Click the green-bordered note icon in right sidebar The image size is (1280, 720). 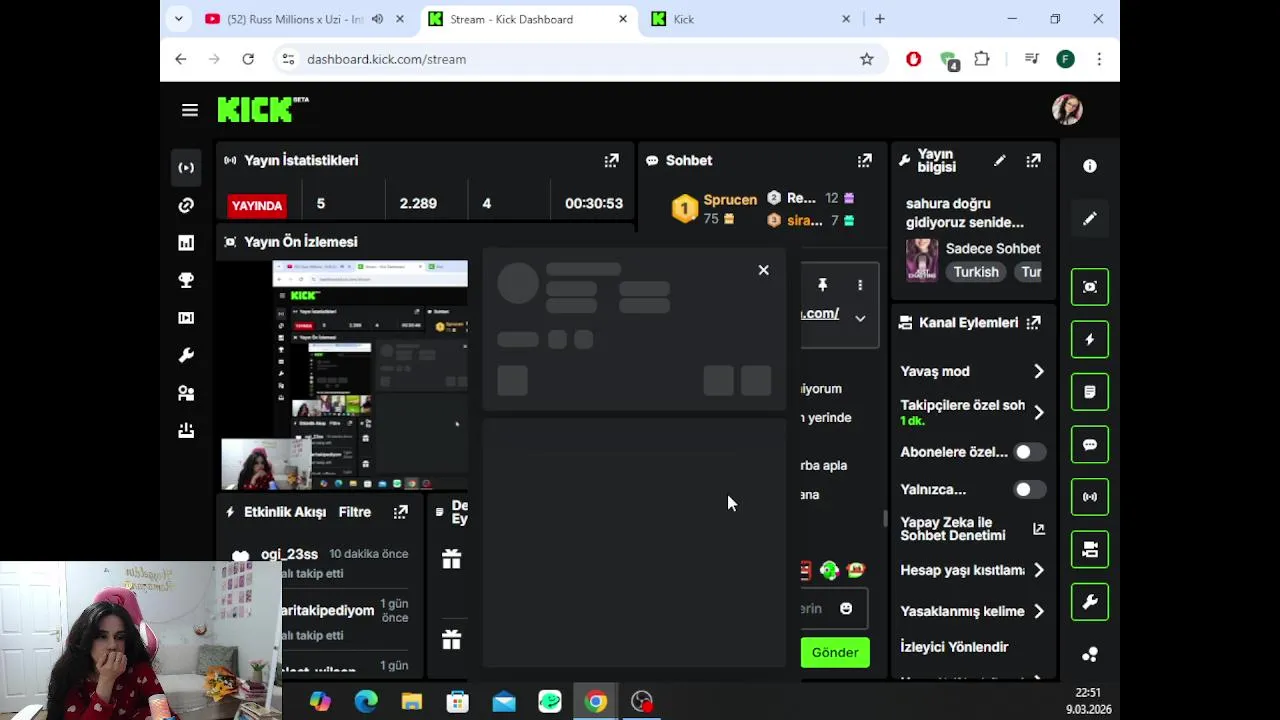[x=1090, y=392]
